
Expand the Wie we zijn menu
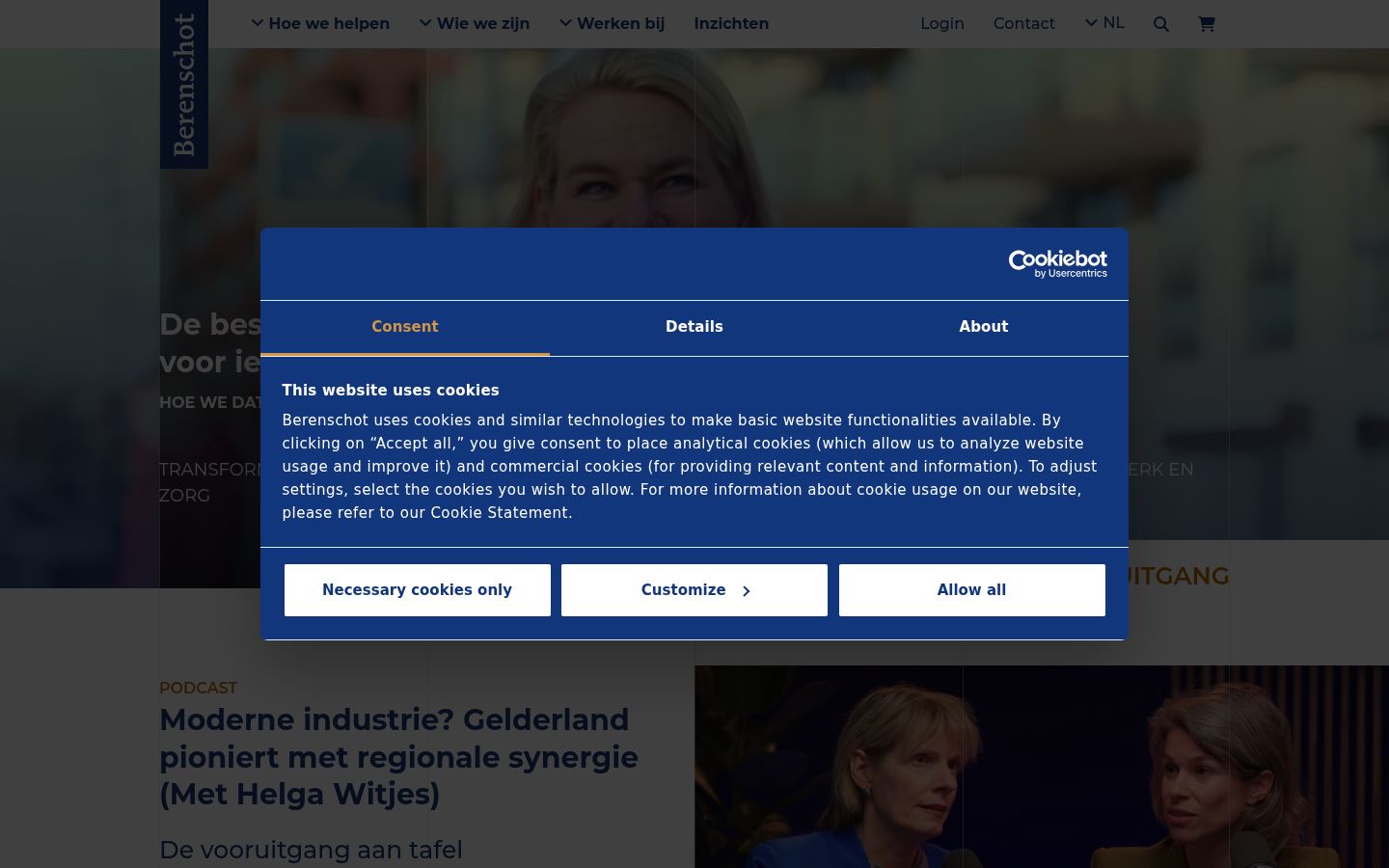475,23
